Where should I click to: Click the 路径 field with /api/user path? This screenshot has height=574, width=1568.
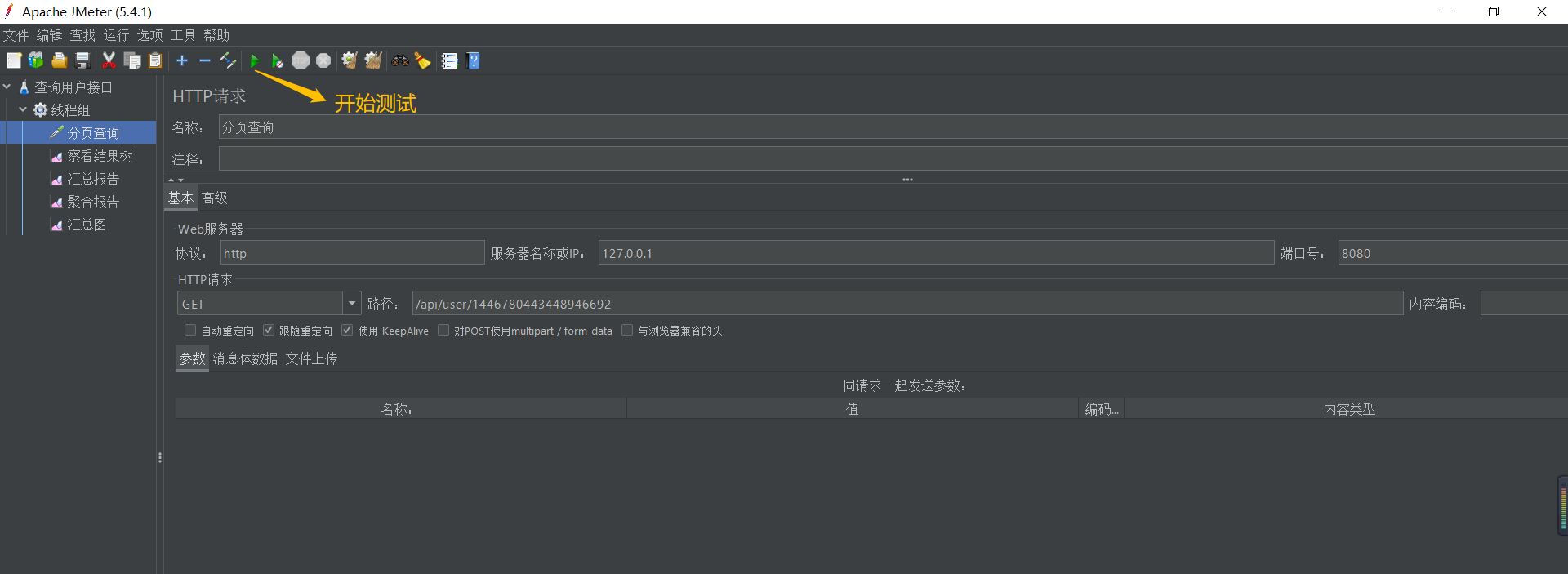coord(907,304)
